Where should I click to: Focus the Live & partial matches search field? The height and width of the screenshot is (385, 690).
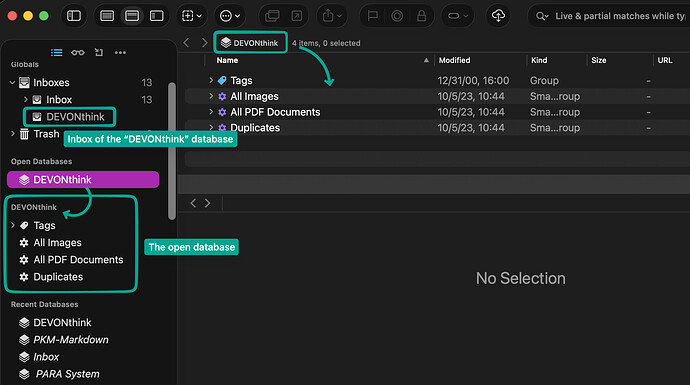620,16
